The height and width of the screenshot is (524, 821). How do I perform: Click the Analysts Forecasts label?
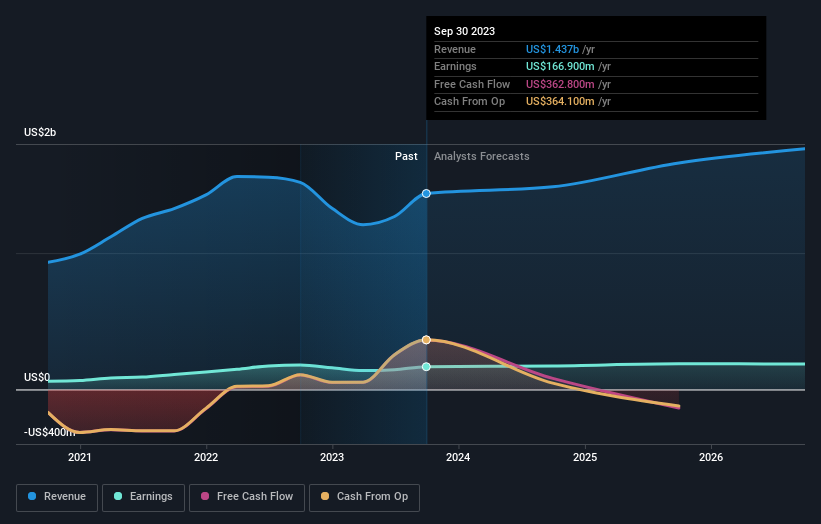click(x=482, y=157)
